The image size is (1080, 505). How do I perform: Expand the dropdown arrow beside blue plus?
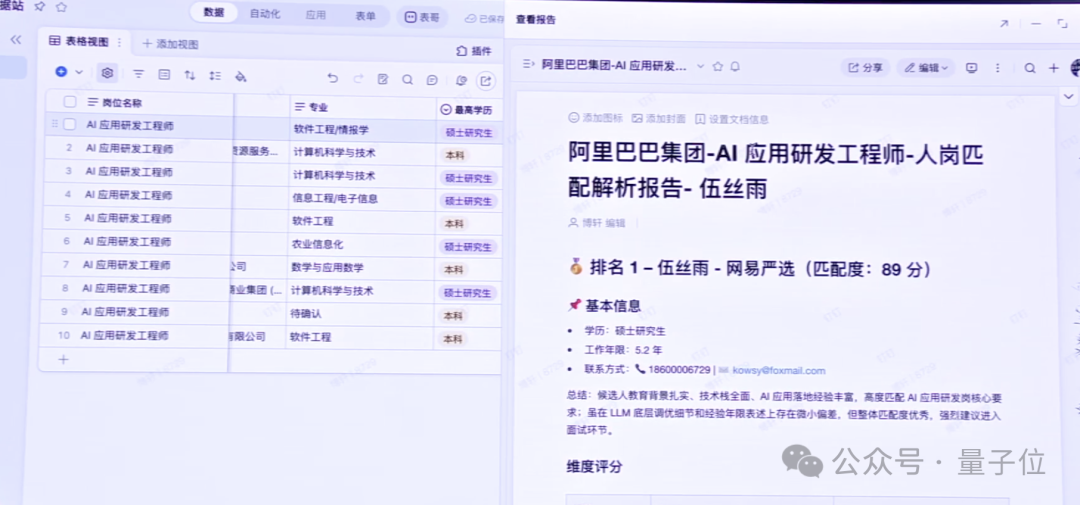point(79,72)
